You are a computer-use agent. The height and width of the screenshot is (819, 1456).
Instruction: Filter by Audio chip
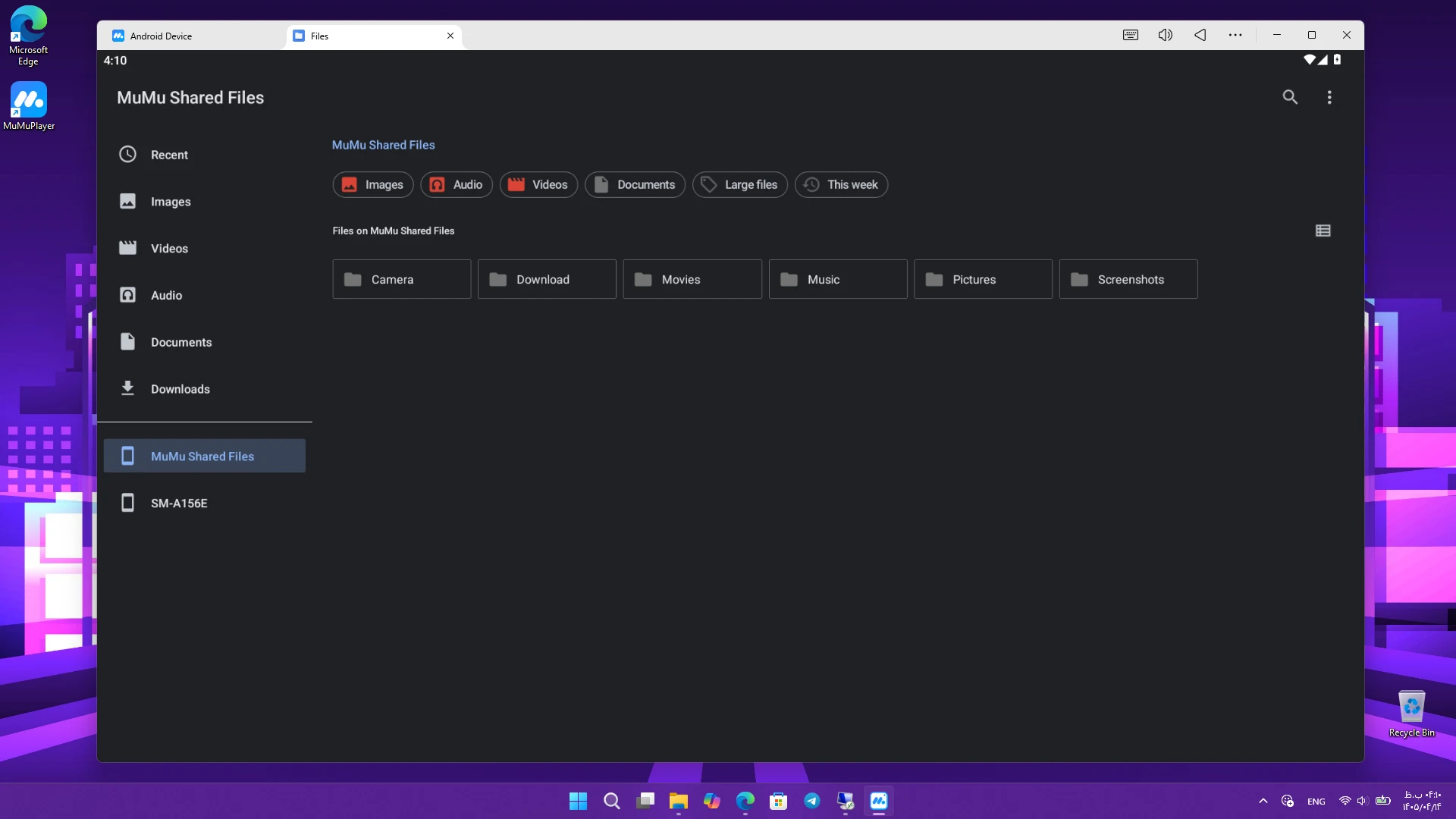click(x=457, y=184)
